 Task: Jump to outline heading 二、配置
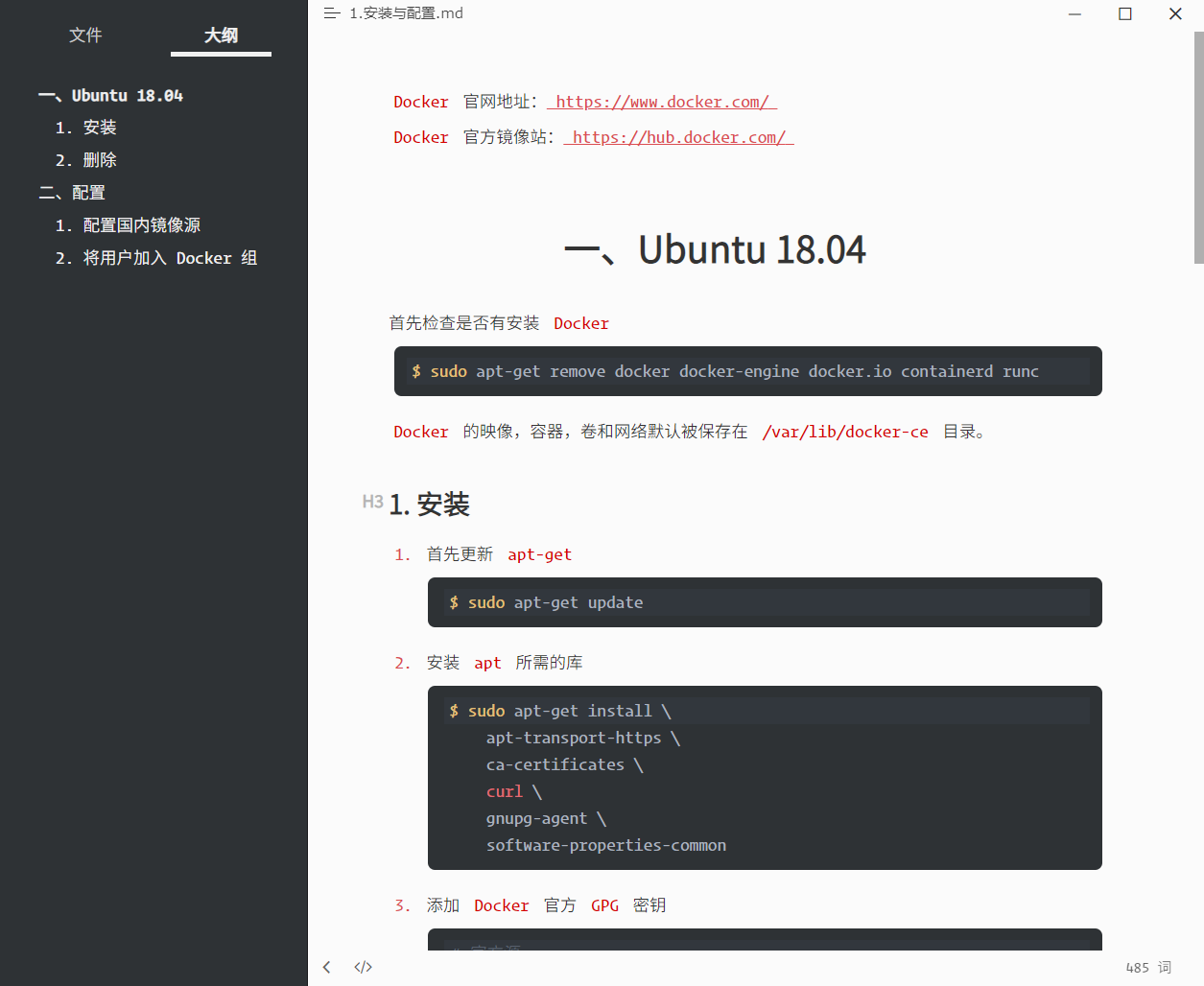pyautogui.click(x=72, y=193)
